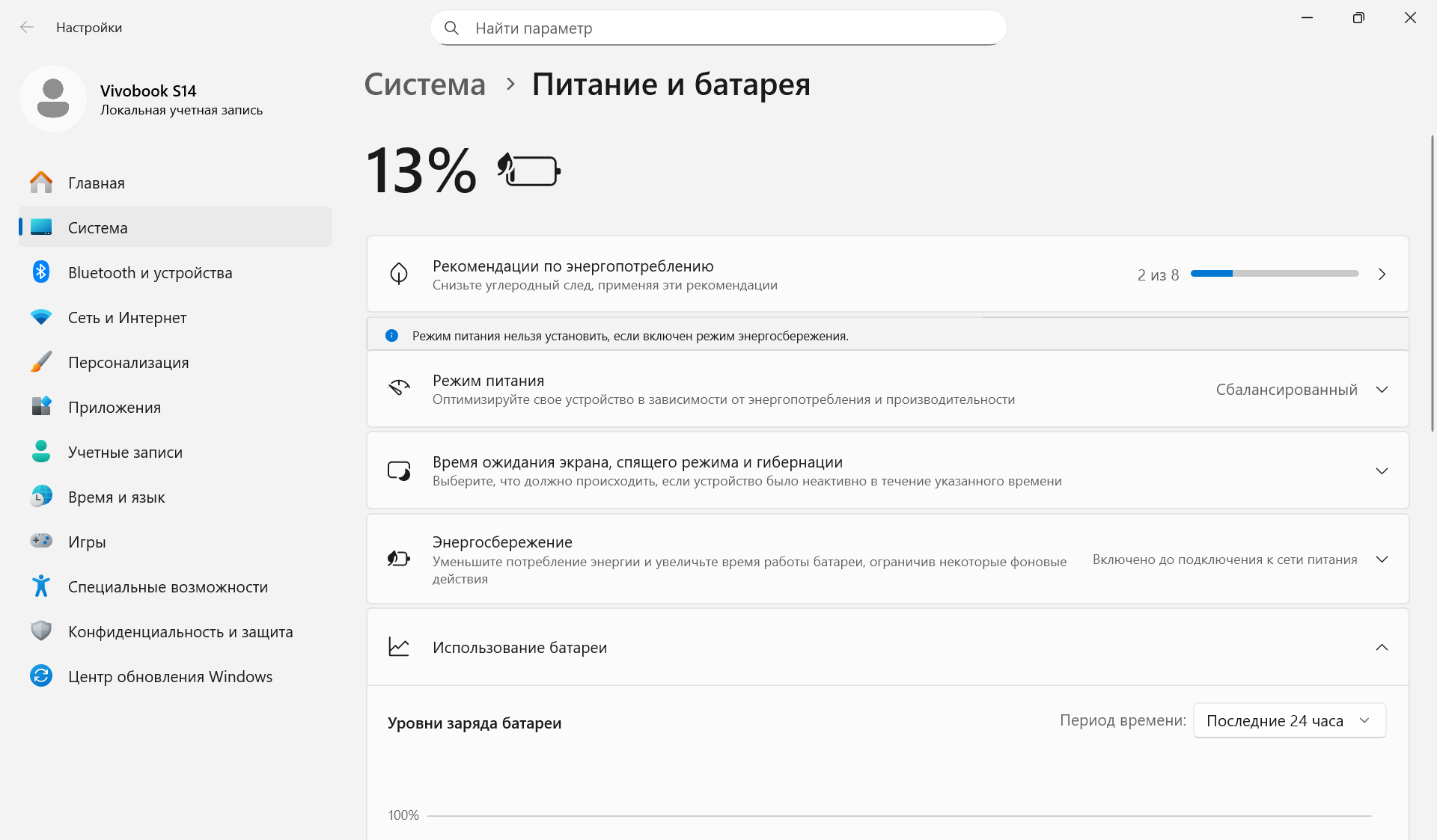The width and height of the screenshot is (1437, 840).
Task: Click the Wi-Fi network icon
Action: [x=41, y=317]
